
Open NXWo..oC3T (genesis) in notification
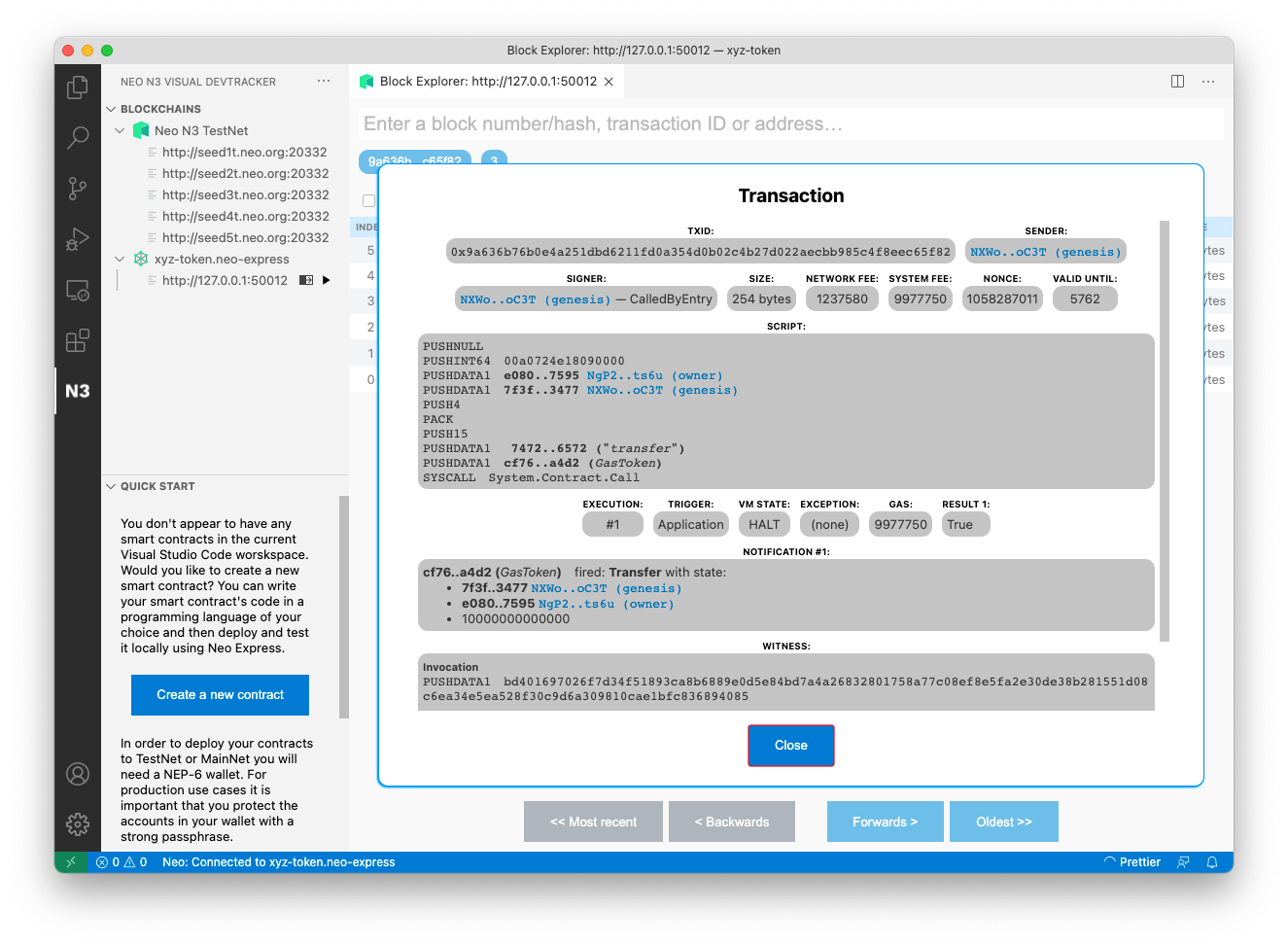[x=607, y=588]
